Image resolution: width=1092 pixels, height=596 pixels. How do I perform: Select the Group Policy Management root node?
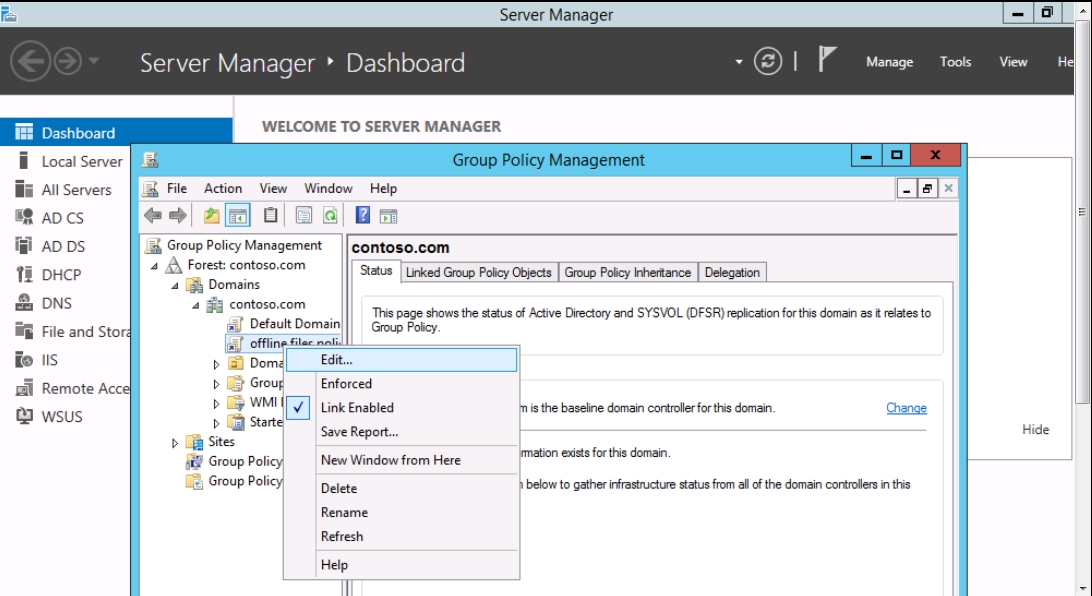point(244,245)
